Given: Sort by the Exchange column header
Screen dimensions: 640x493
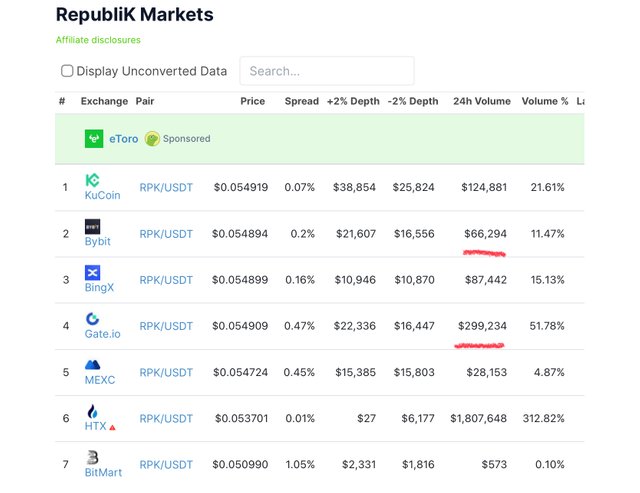Looking at the screenshot, I should click(104, 101).
